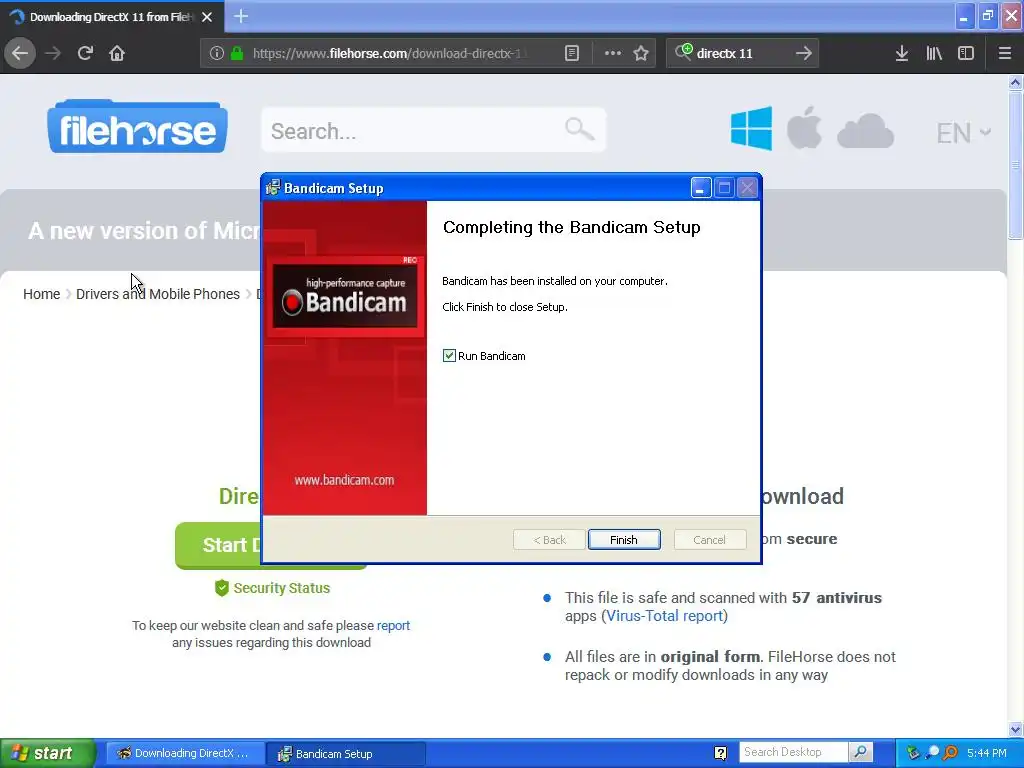Minimize the Firefox browser window
1024x768 pixels.
click(963, 16)
